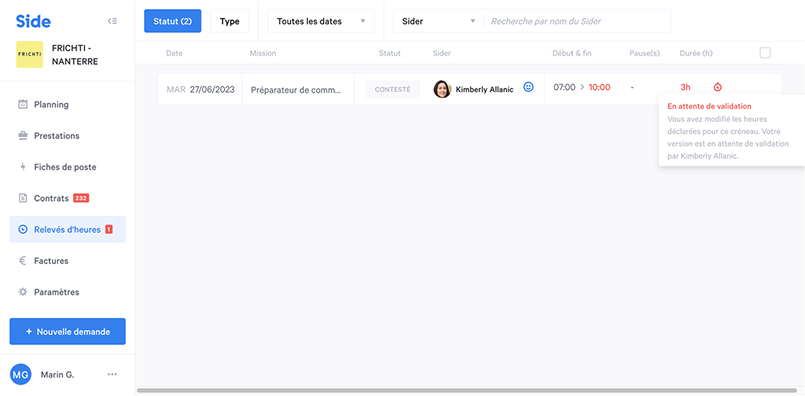Click the Durée (h) column header
The image size is (805, 396).
tap(696, 53)
